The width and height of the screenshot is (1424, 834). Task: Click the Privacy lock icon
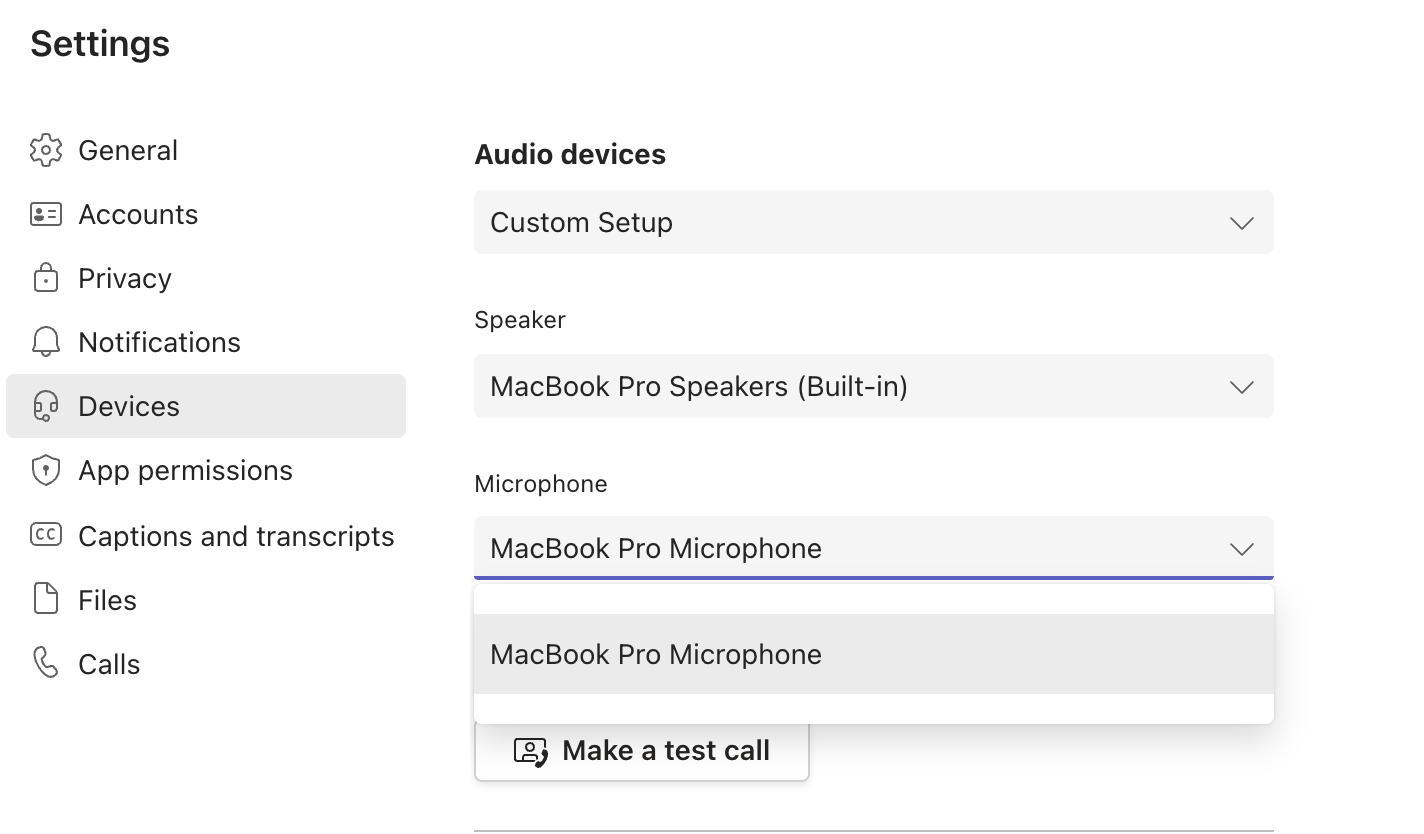click(46, 278)
